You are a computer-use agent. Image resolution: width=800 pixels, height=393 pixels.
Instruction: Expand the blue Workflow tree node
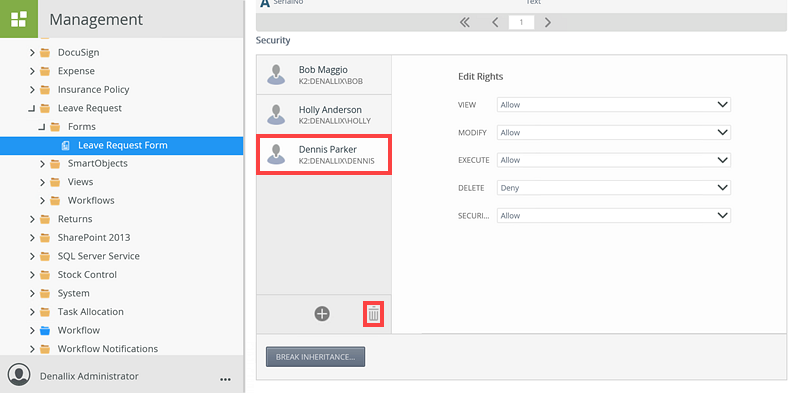[x=32, y=330]
